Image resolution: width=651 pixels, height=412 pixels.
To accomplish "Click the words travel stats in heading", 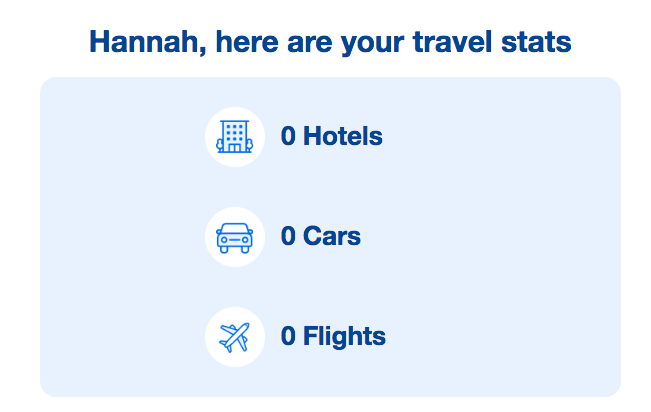I will point(492,42).
